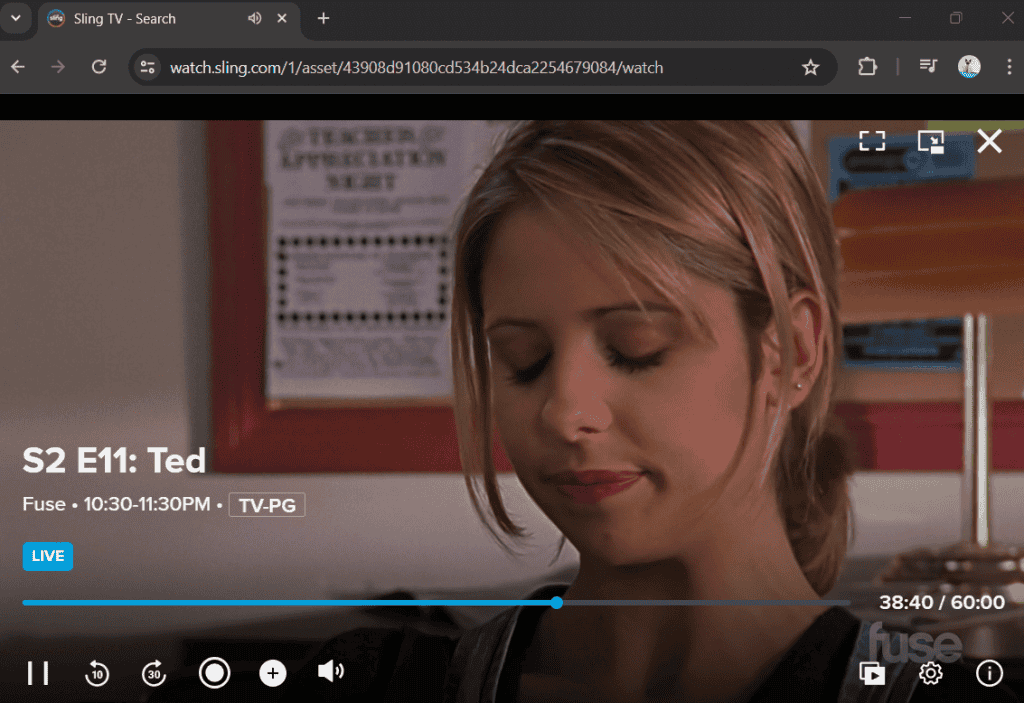Viewport: 1024px width, 703px height.
Task: Open Chrome three-dot menu
Action: 1009,67
